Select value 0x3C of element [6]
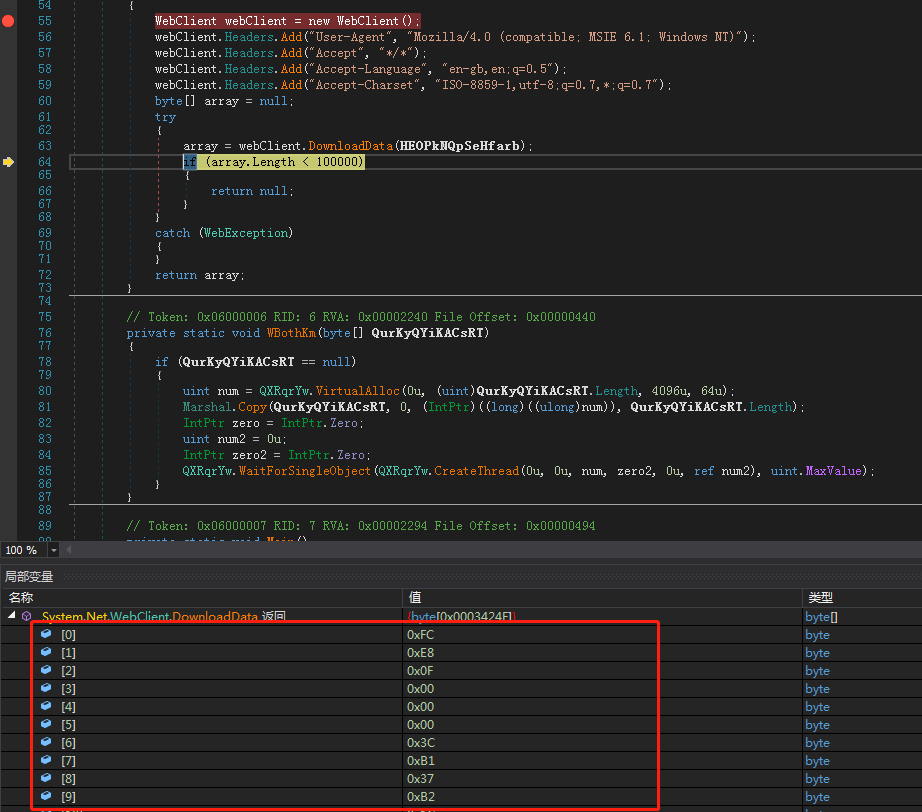This screenshot has height=812, width=922. coord(420,743)
